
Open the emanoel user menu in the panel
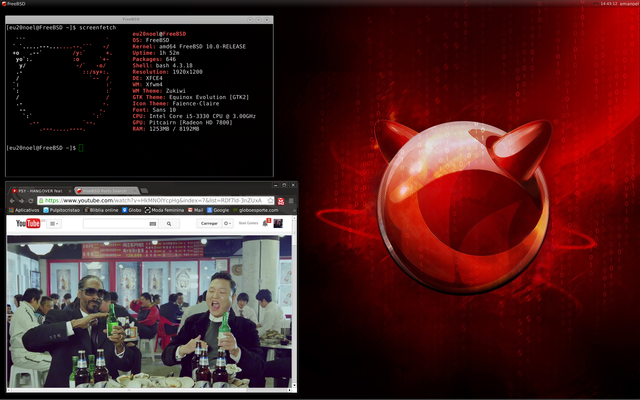pyautogui.click(x=629, y=4)
